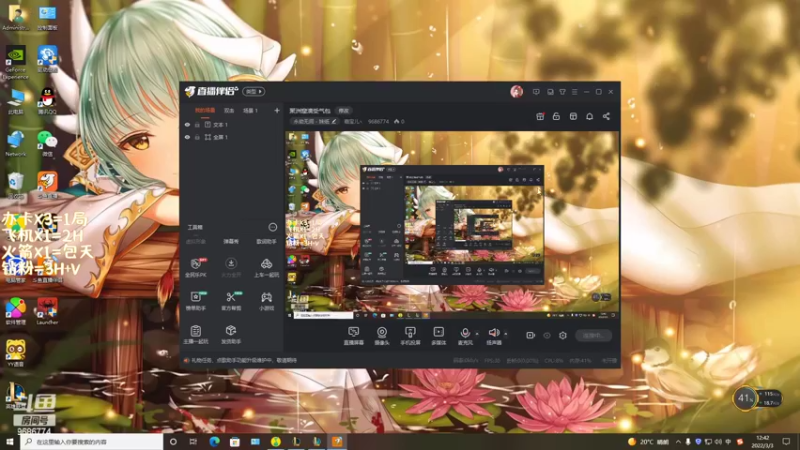Open the Network desktop icon
The height and width of the screenshot is (450, 800).
(x=16, y=143)
